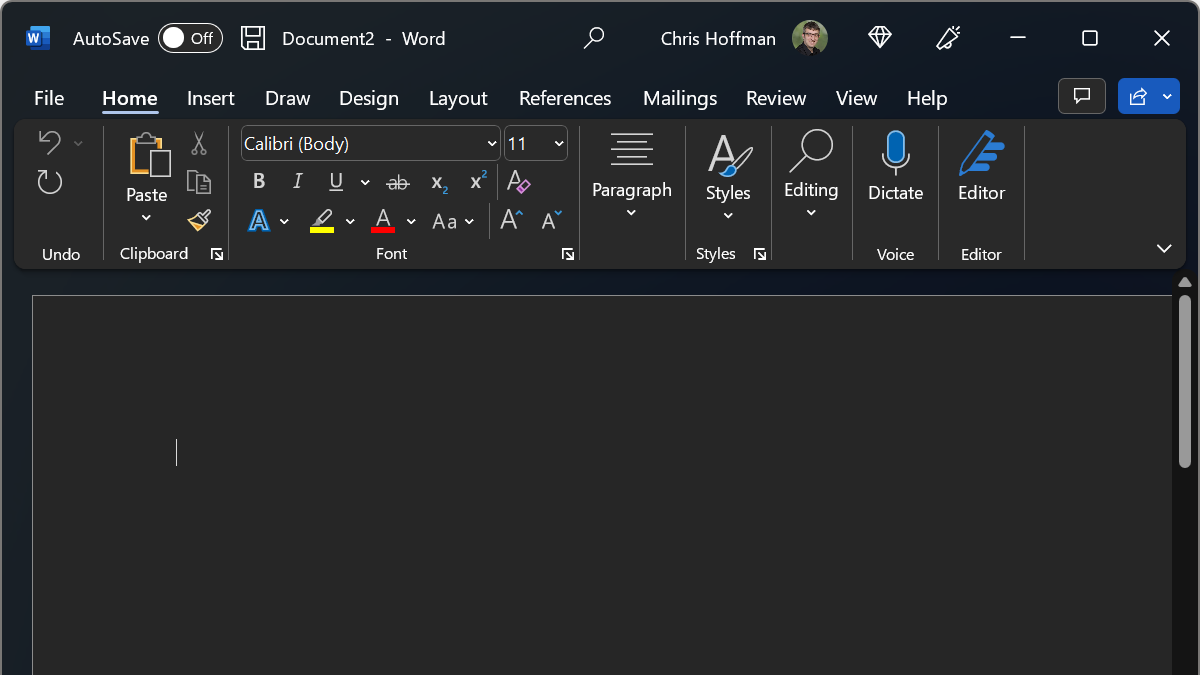Toggle underline formatting
This screenshot has width=1200, height=675.
[336, 181]
